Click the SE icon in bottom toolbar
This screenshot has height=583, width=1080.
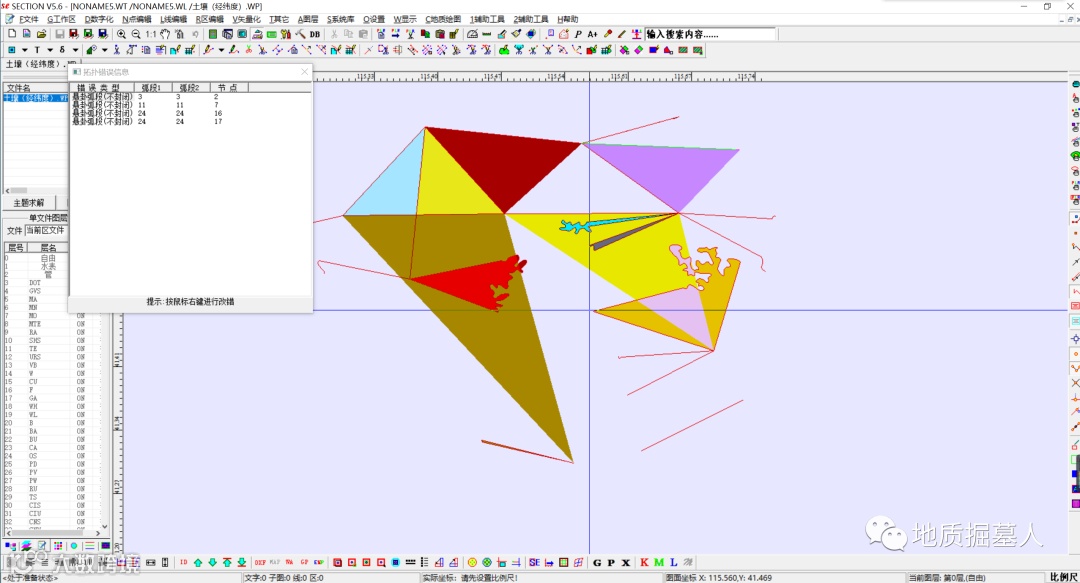tap(534, 562)
